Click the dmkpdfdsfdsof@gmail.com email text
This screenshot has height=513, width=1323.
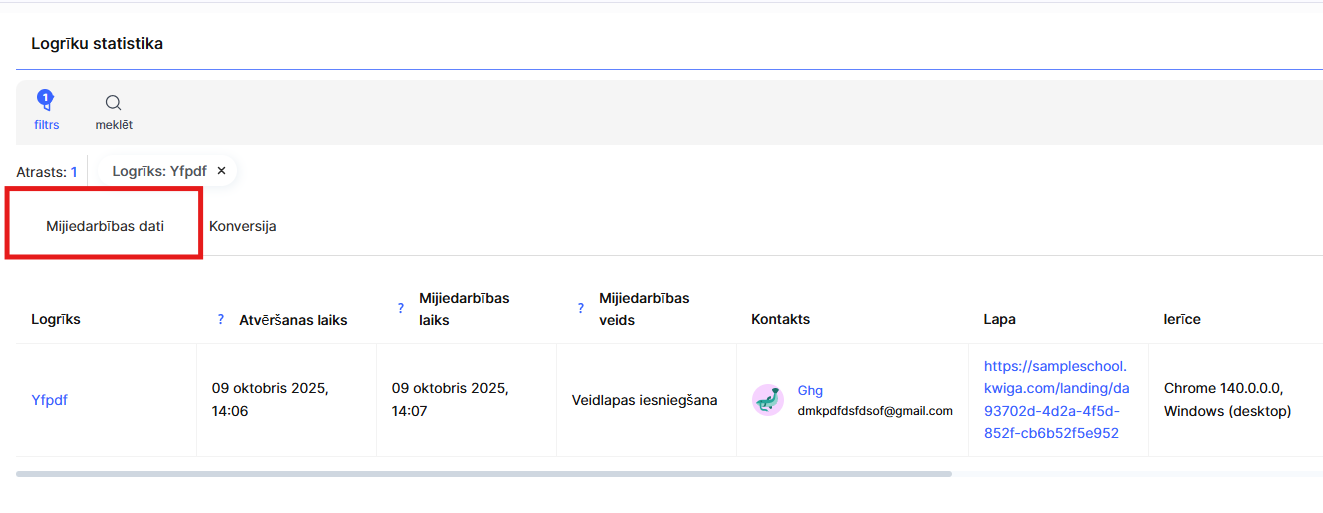tap(875, 410)
